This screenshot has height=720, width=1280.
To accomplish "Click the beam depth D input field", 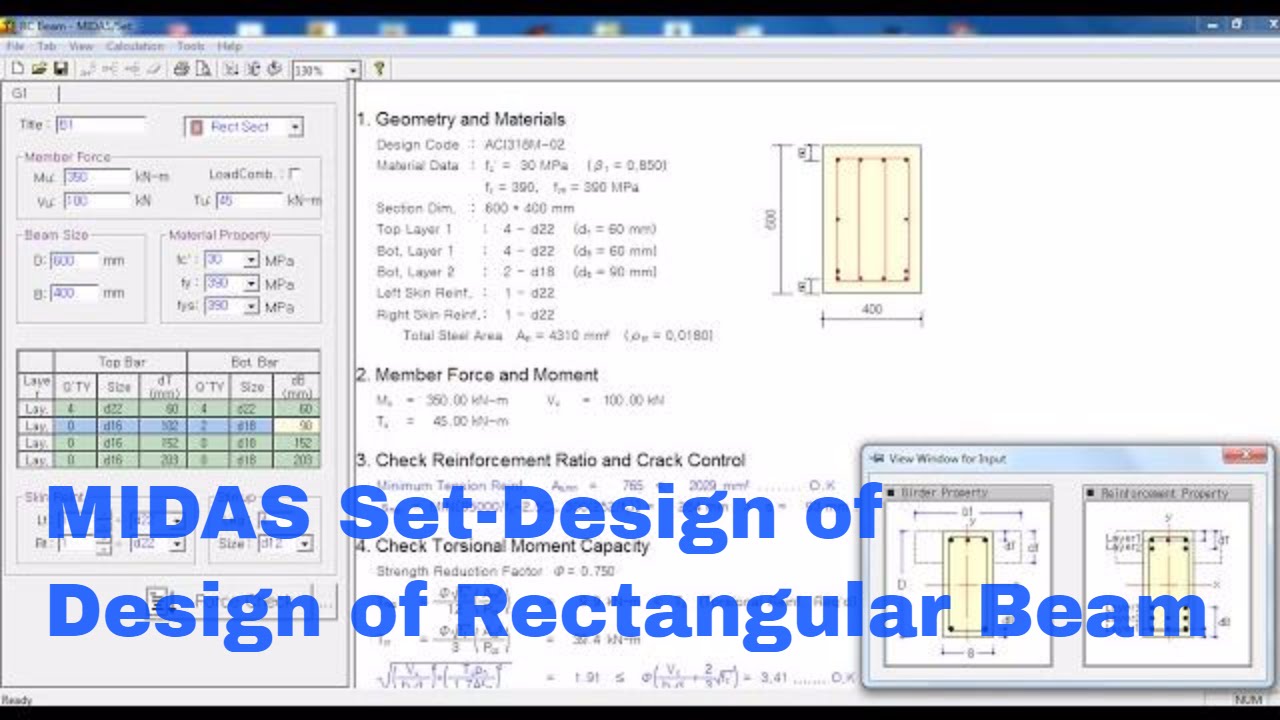I will 74,260.
